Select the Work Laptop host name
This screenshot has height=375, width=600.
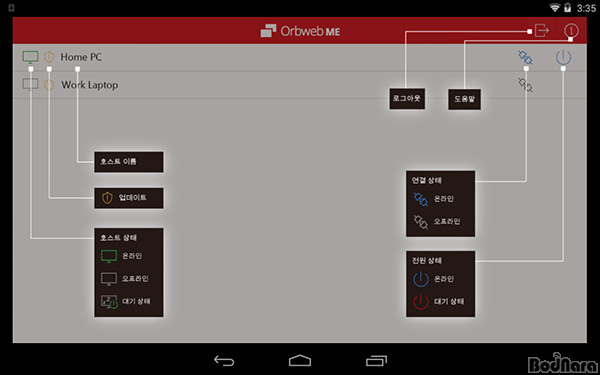(x=90, y=85)
